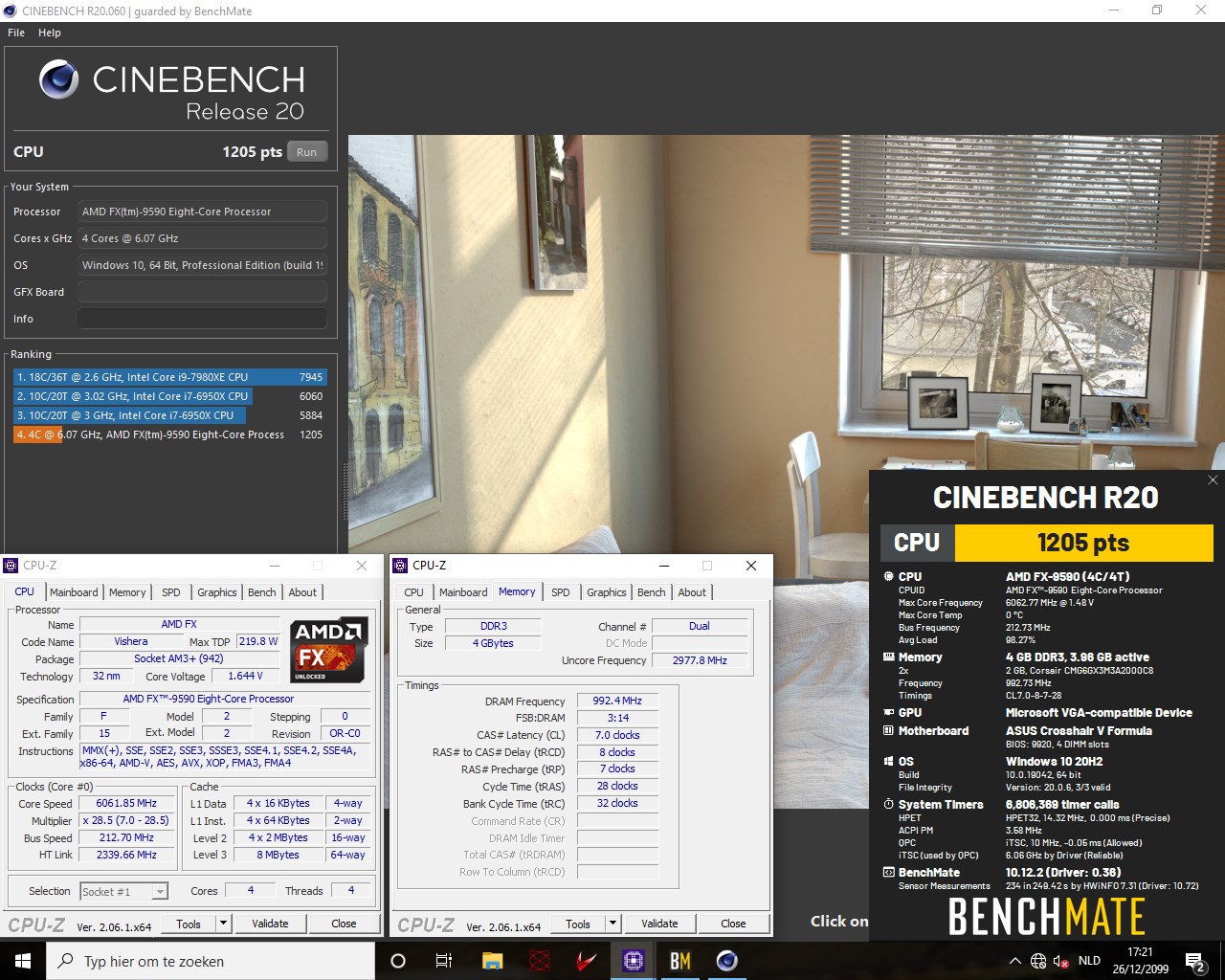Click CPU chip icon in BenchMate panel
This screenshot has height=980, width=1225.
pyautogui.click(x=889, y=577)
